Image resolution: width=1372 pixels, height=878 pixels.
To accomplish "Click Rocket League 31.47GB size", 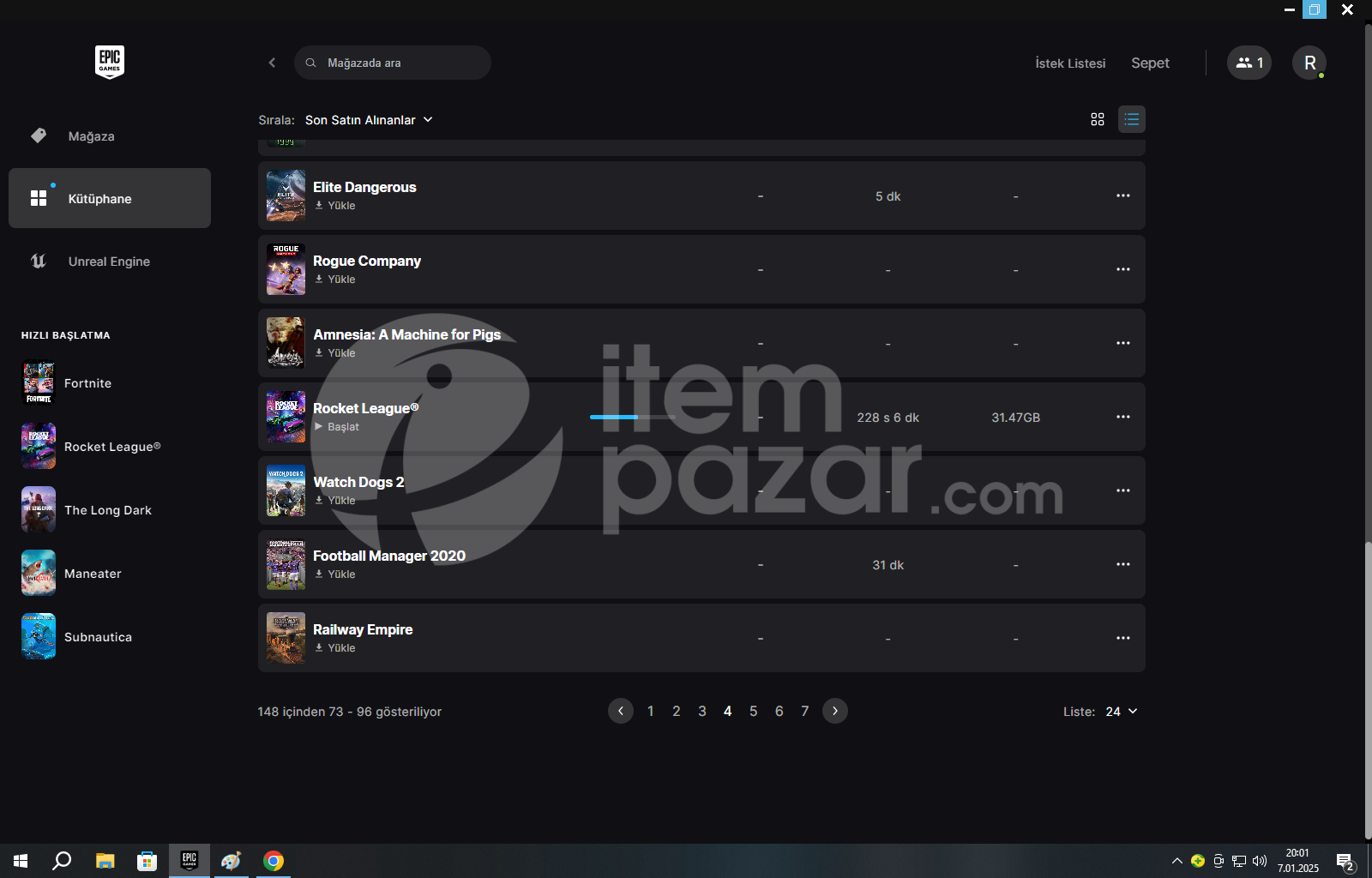I will (1016, 418).
